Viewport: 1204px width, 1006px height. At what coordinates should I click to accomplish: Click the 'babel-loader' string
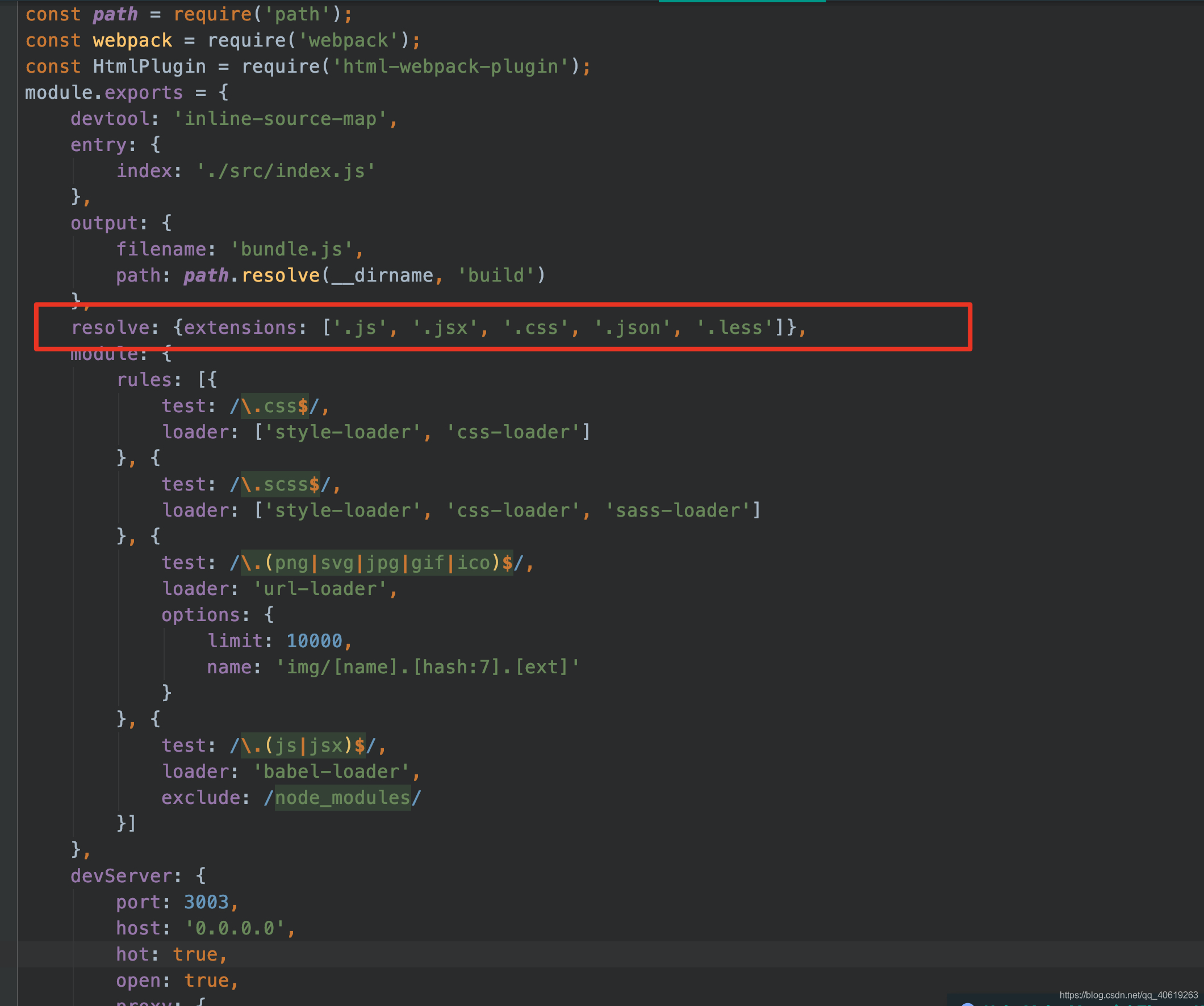tap(331, 772)
